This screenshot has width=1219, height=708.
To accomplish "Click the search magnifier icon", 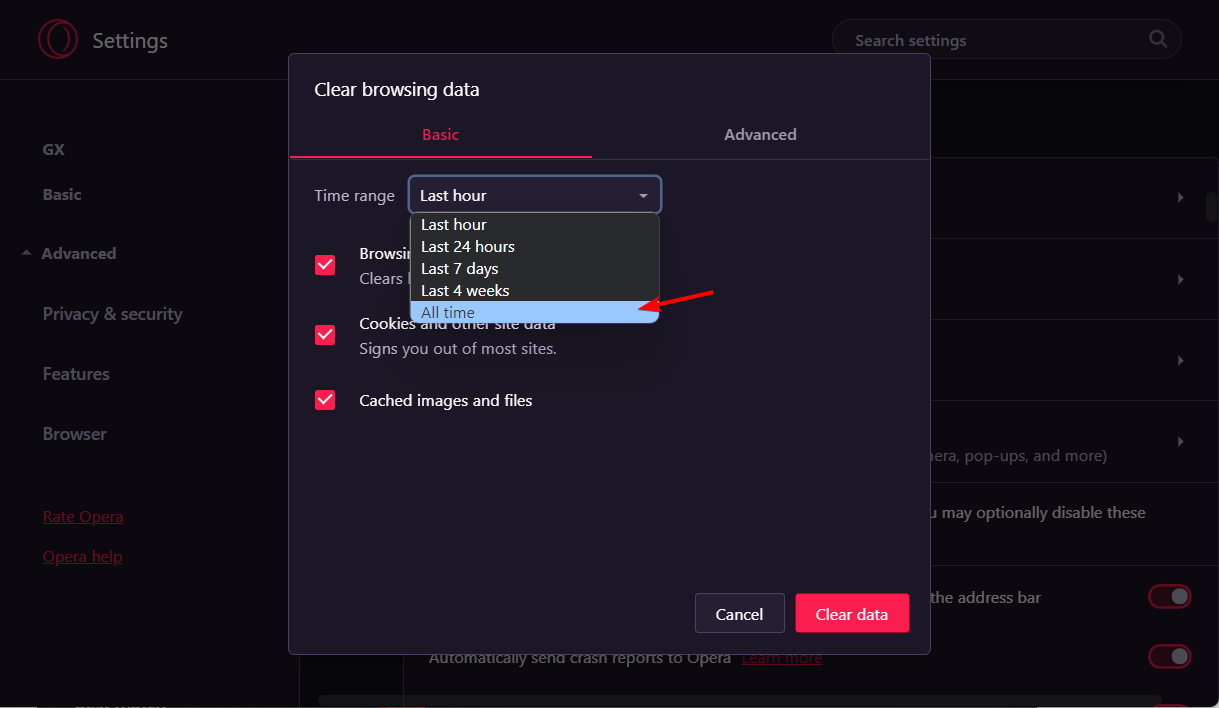I will pos(1158,40).
